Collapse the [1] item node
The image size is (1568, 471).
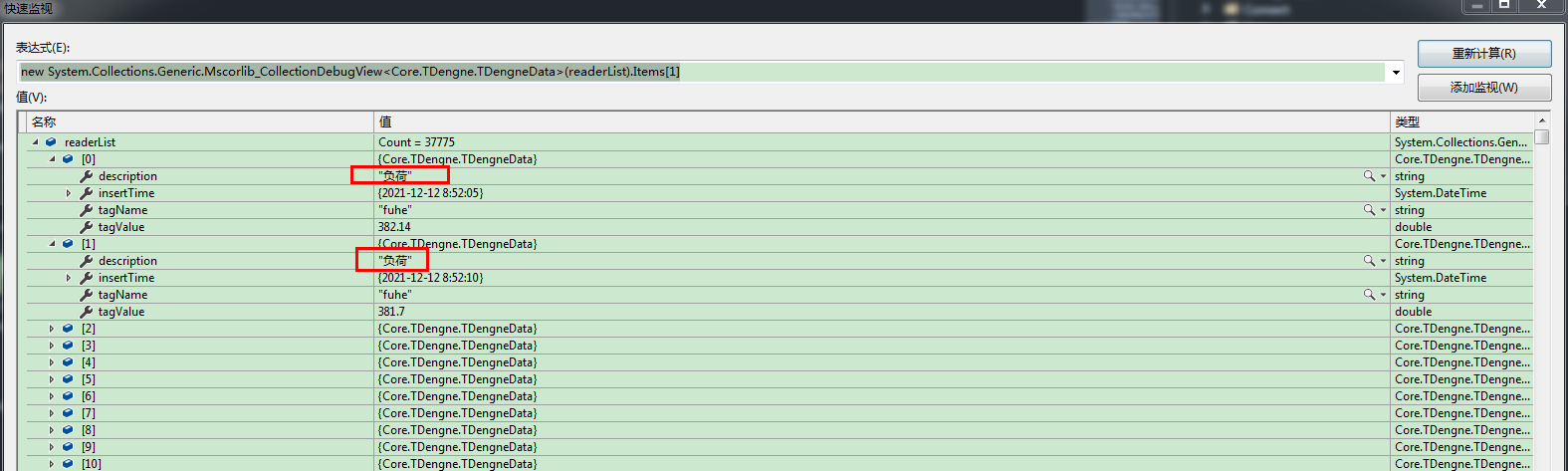click(x=53, y=244)
